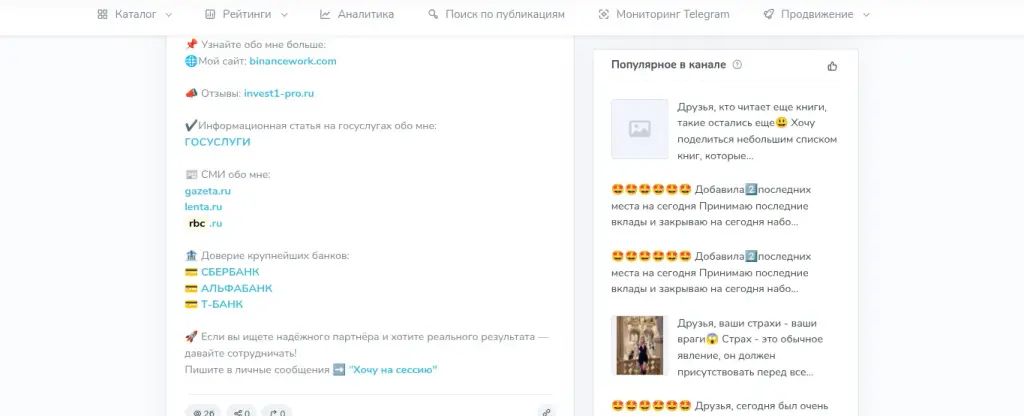The image size is (1024, 416).
Task: Click the text "Доверие крупнейших банков:"
Action: click(x=275, y=256)
